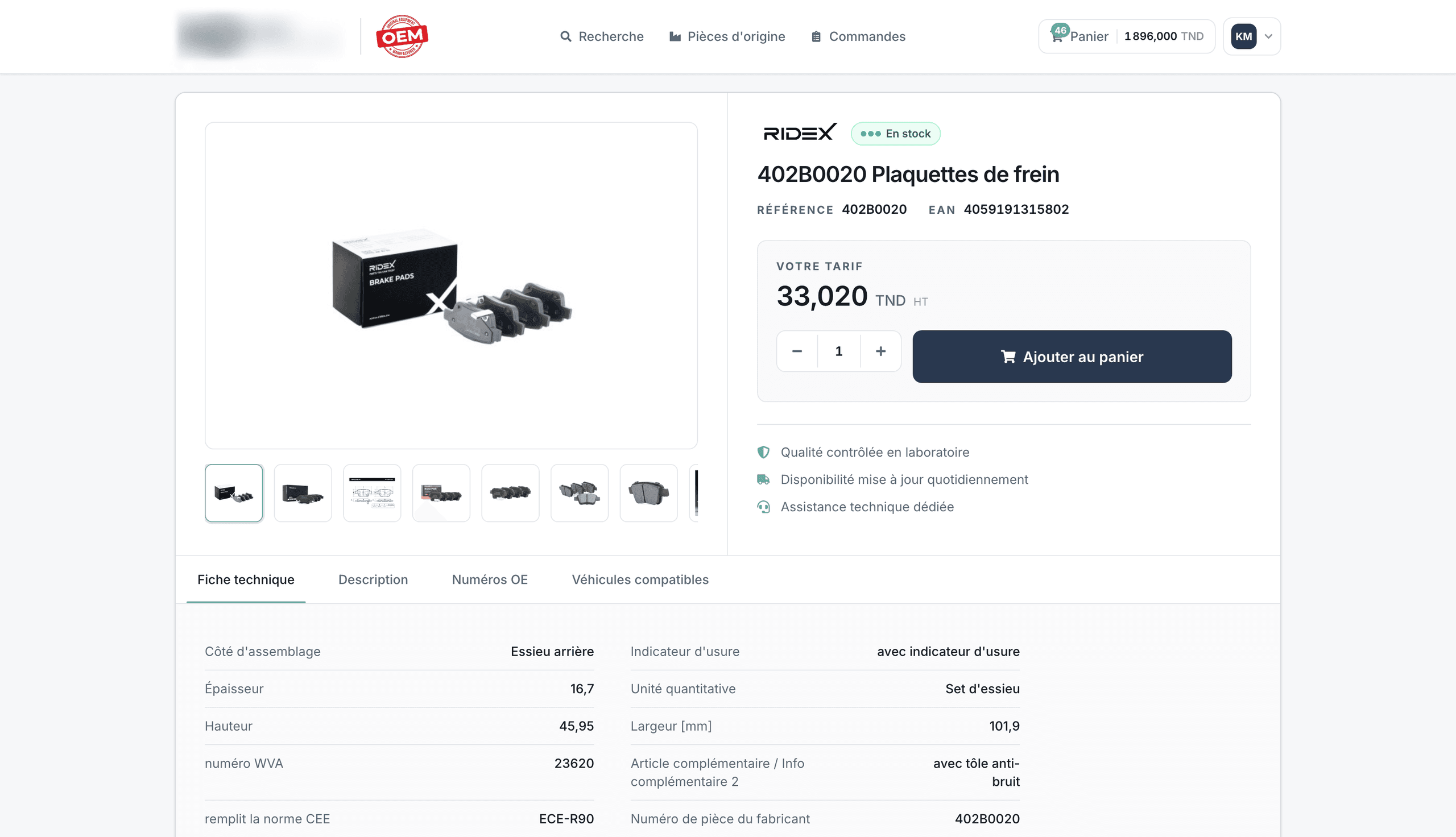This screenshot has width=1456, height=837.
Task: Select the Fiche technique tab
Action: coord(246,579)
